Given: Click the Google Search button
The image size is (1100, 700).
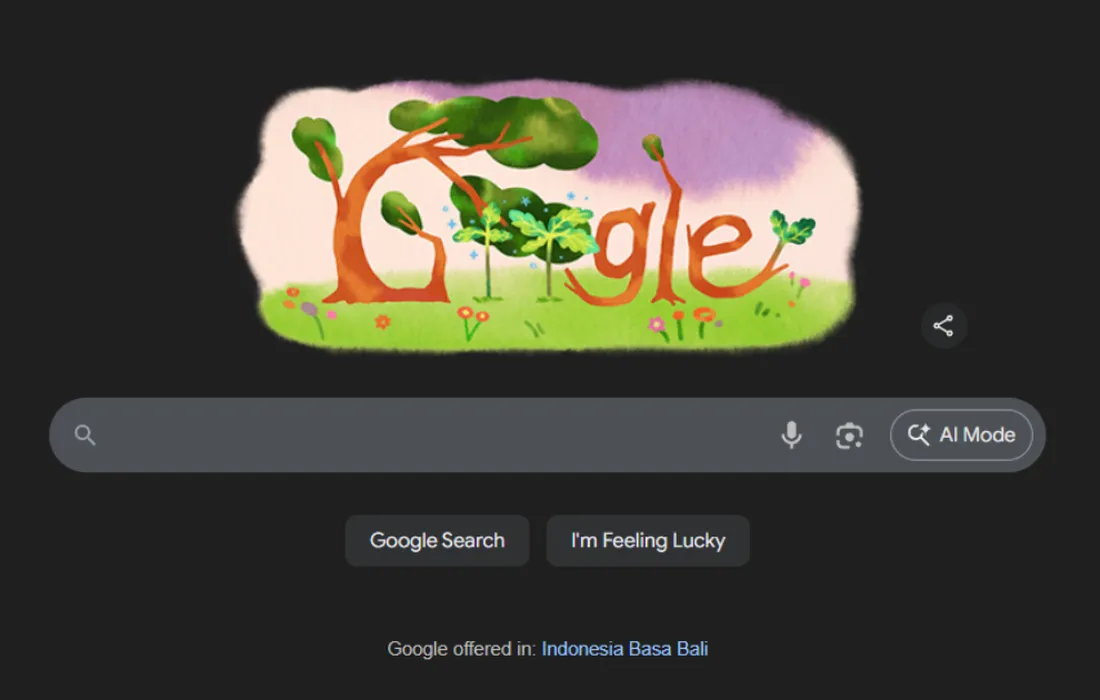Looking at the screenshot, I should [437, 541].
